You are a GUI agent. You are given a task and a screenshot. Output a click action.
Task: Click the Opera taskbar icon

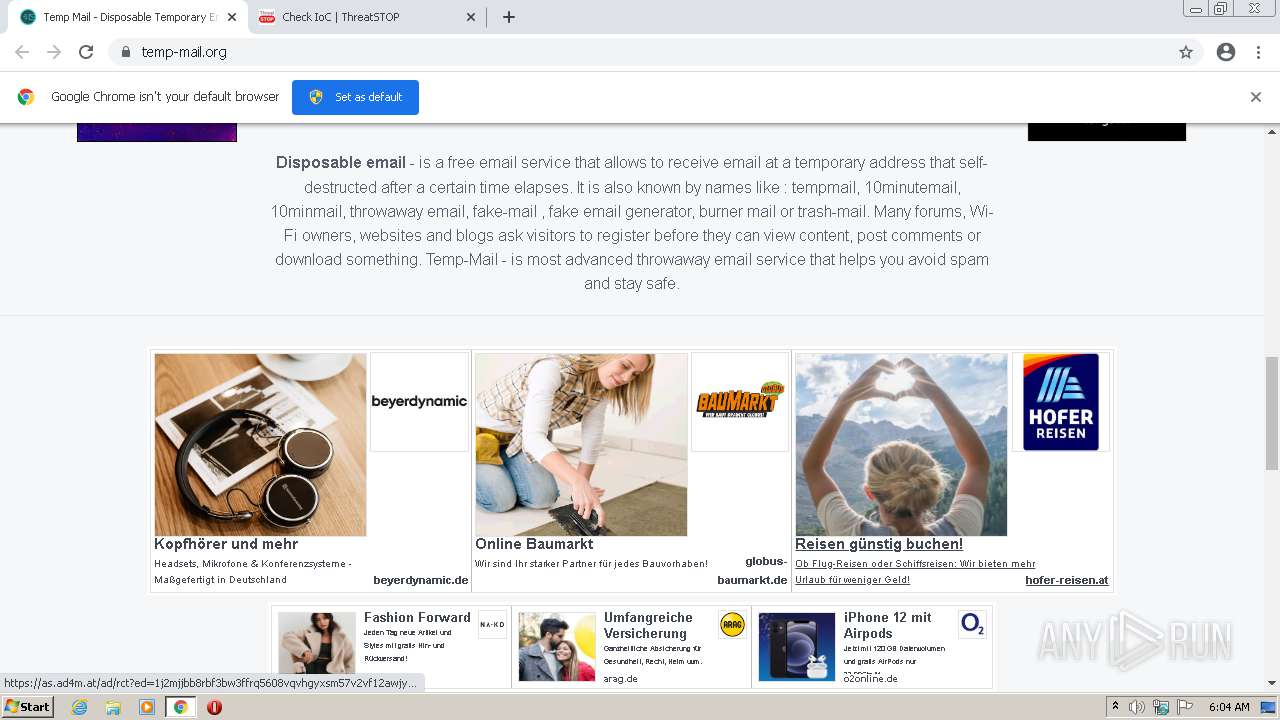[214, 707]
